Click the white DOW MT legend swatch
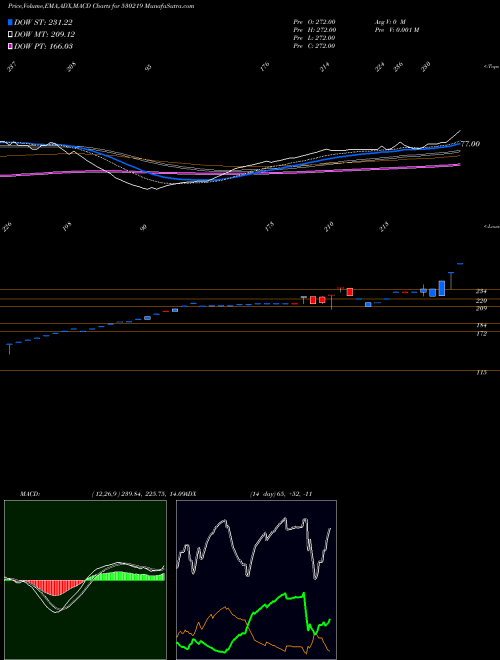Image resolution: width=500 pixels, height=660 pixels. 10,34
